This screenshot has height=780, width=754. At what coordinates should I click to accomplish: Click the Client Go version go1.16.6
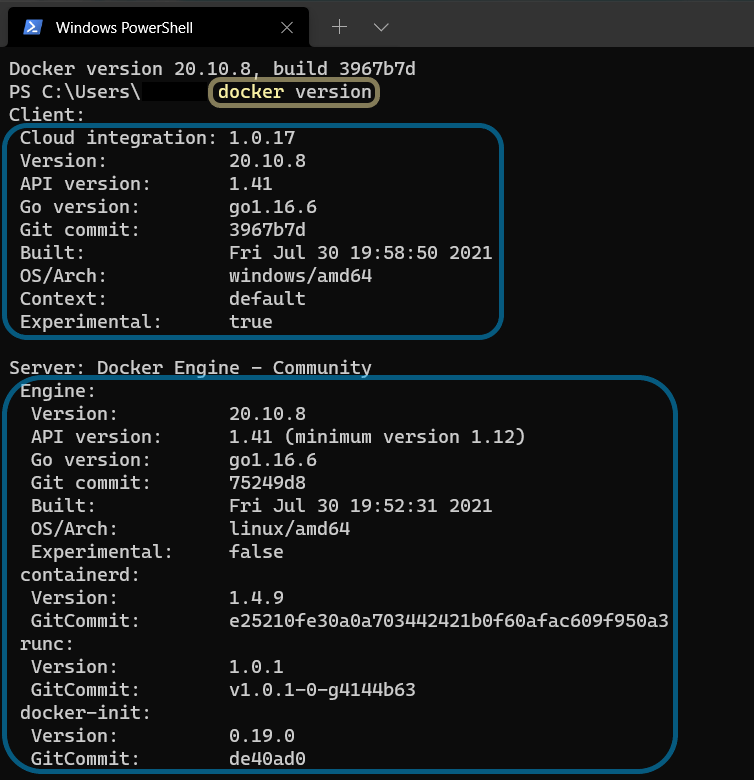point(273,207)
